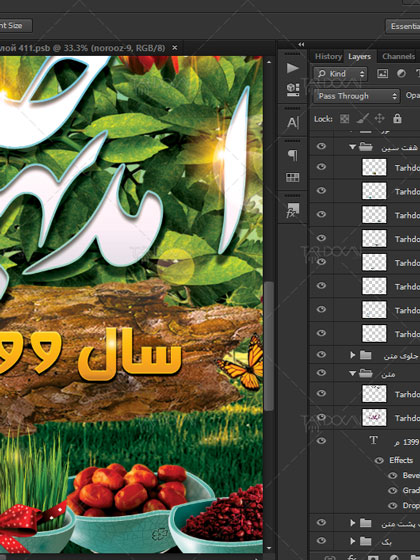Switch to the Channels tab
Screen dimensions: 420x560
(x=398, y=56)
